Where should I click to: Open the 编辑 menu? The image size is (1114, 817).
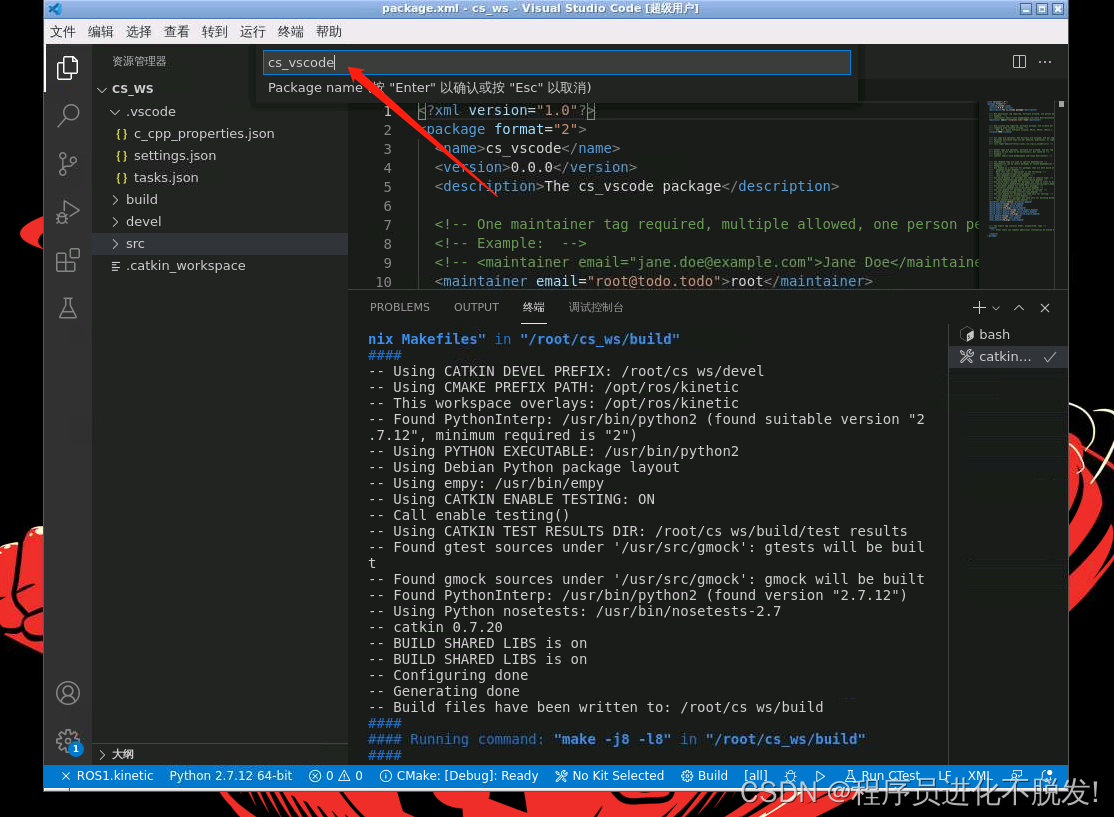(100, 31)
